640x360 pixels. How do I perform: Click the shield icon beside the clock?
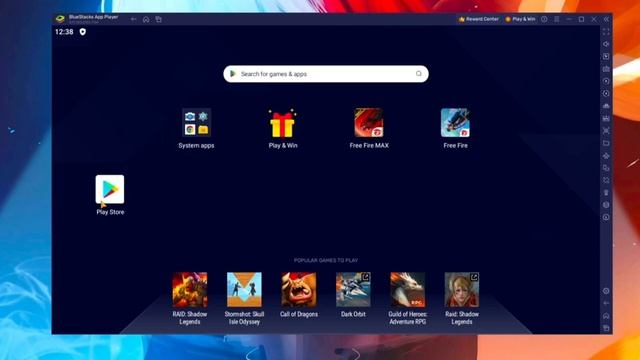point(83,32)
